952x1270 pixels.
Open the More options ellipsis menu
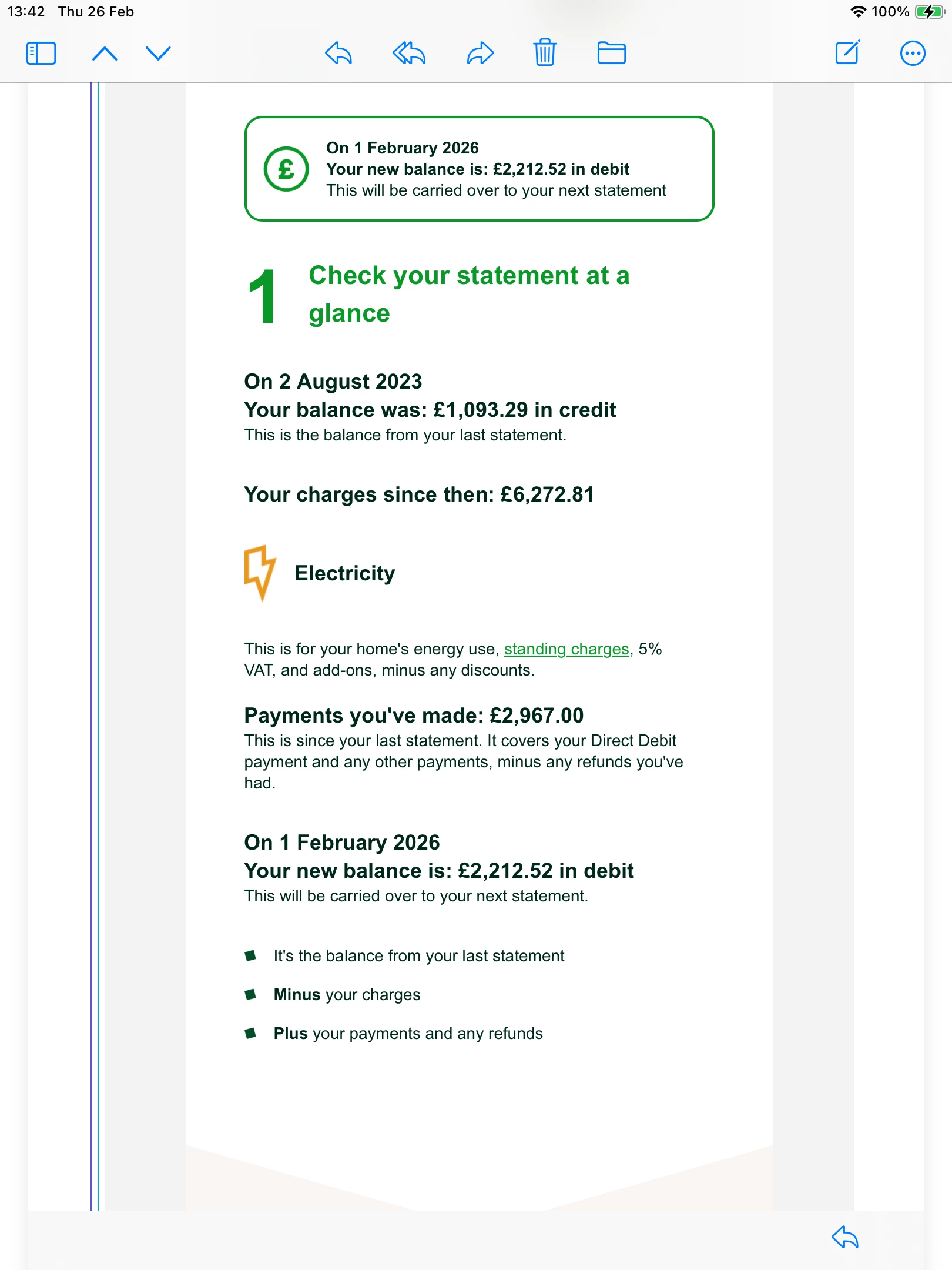913,54
